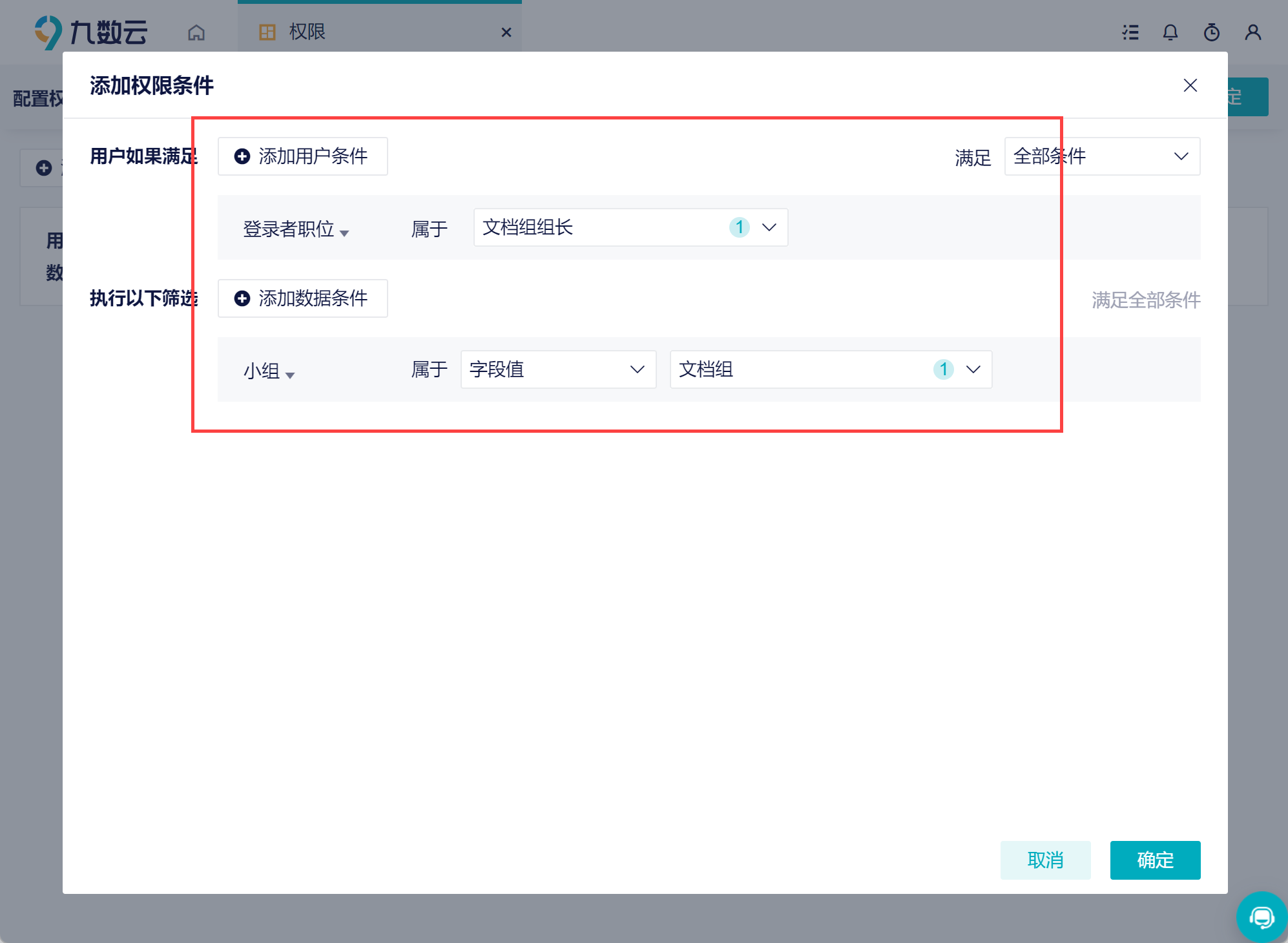Close the 权限 tab
The width and height of the screenshot is (1288, 943).
point(506,32)
